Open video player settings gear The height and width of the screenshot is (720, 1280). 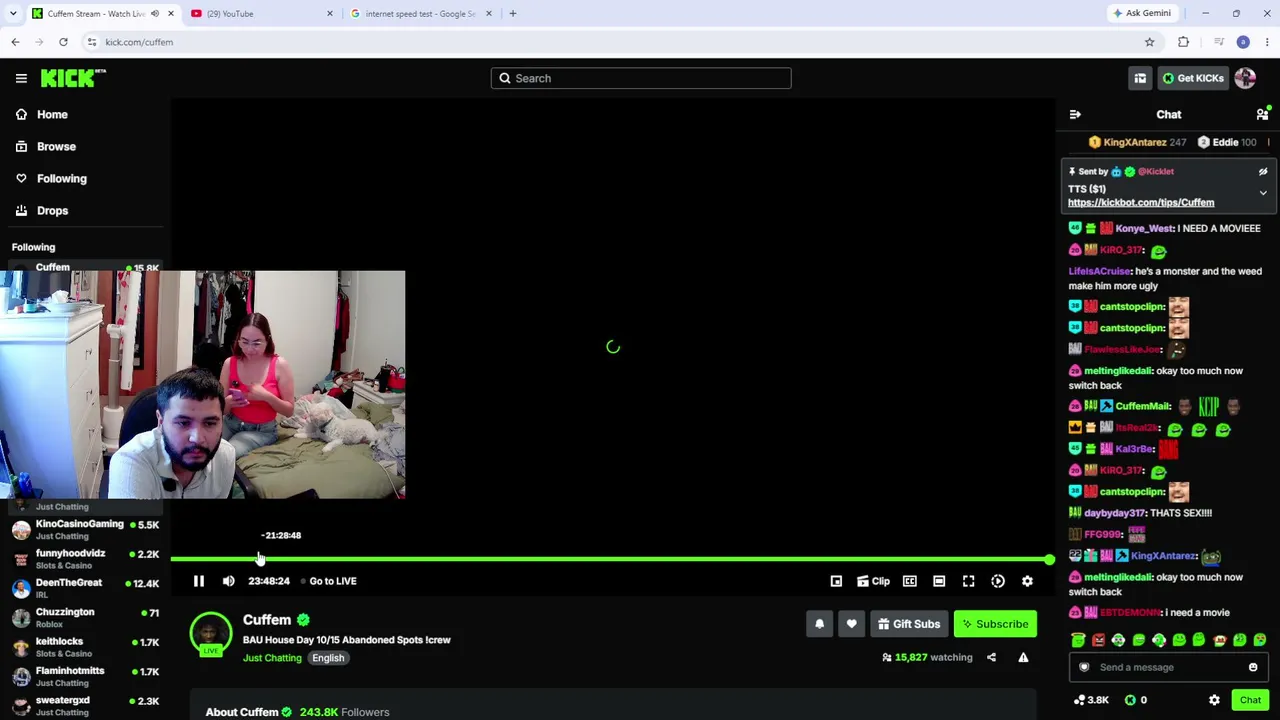[1027, 581]
